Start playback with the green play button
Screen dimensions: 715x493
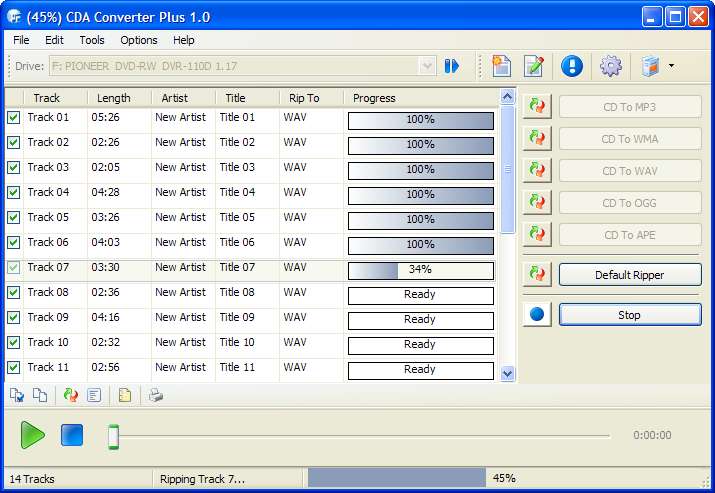pyautogui.click(x=32, y=435)
